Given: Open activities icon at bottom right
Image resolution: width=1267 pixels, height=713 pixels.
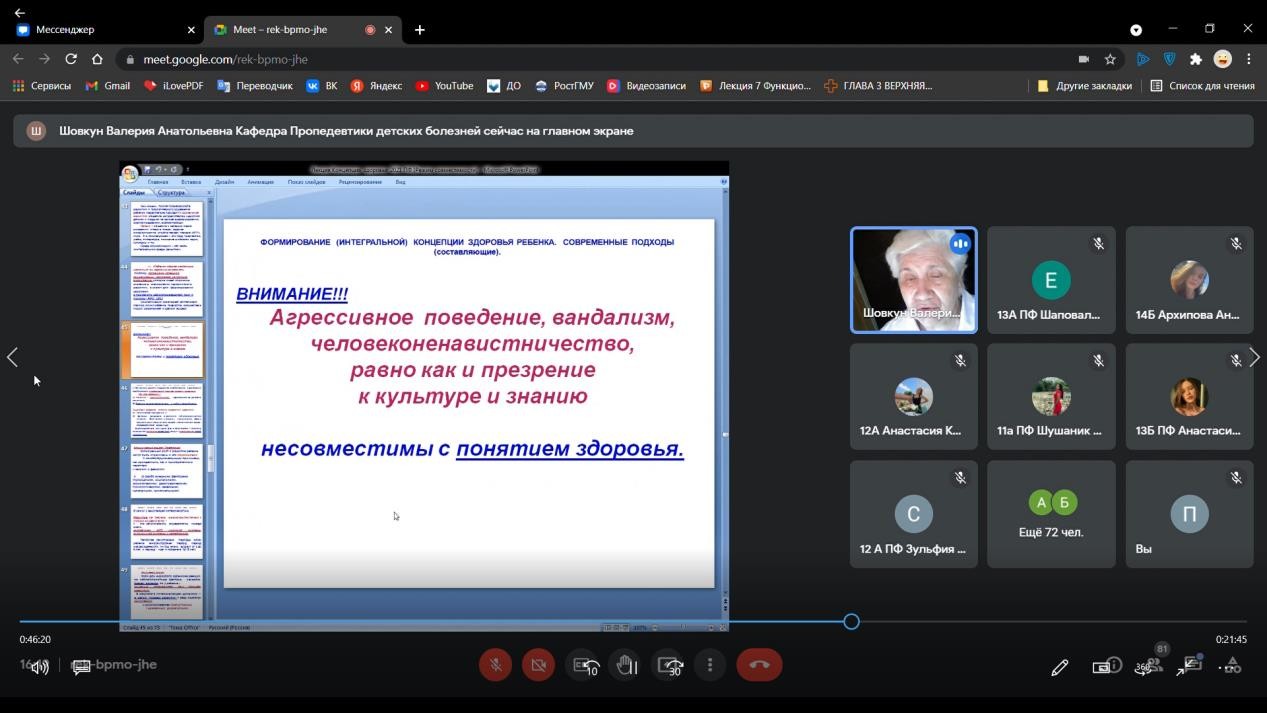Looking at the screenshot, I should (x=1232, y=665).
